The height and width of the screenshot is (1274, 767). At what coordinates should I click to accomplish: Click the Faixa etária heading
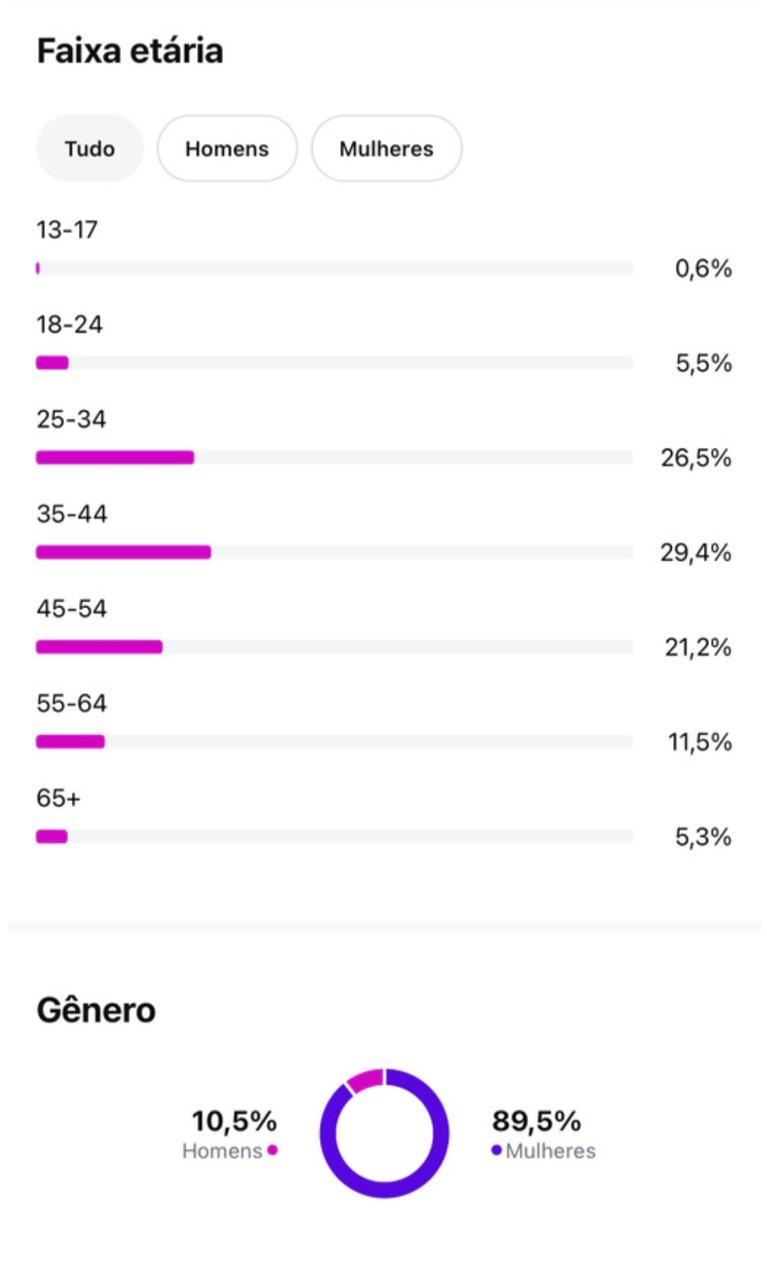tap(130, 51)
